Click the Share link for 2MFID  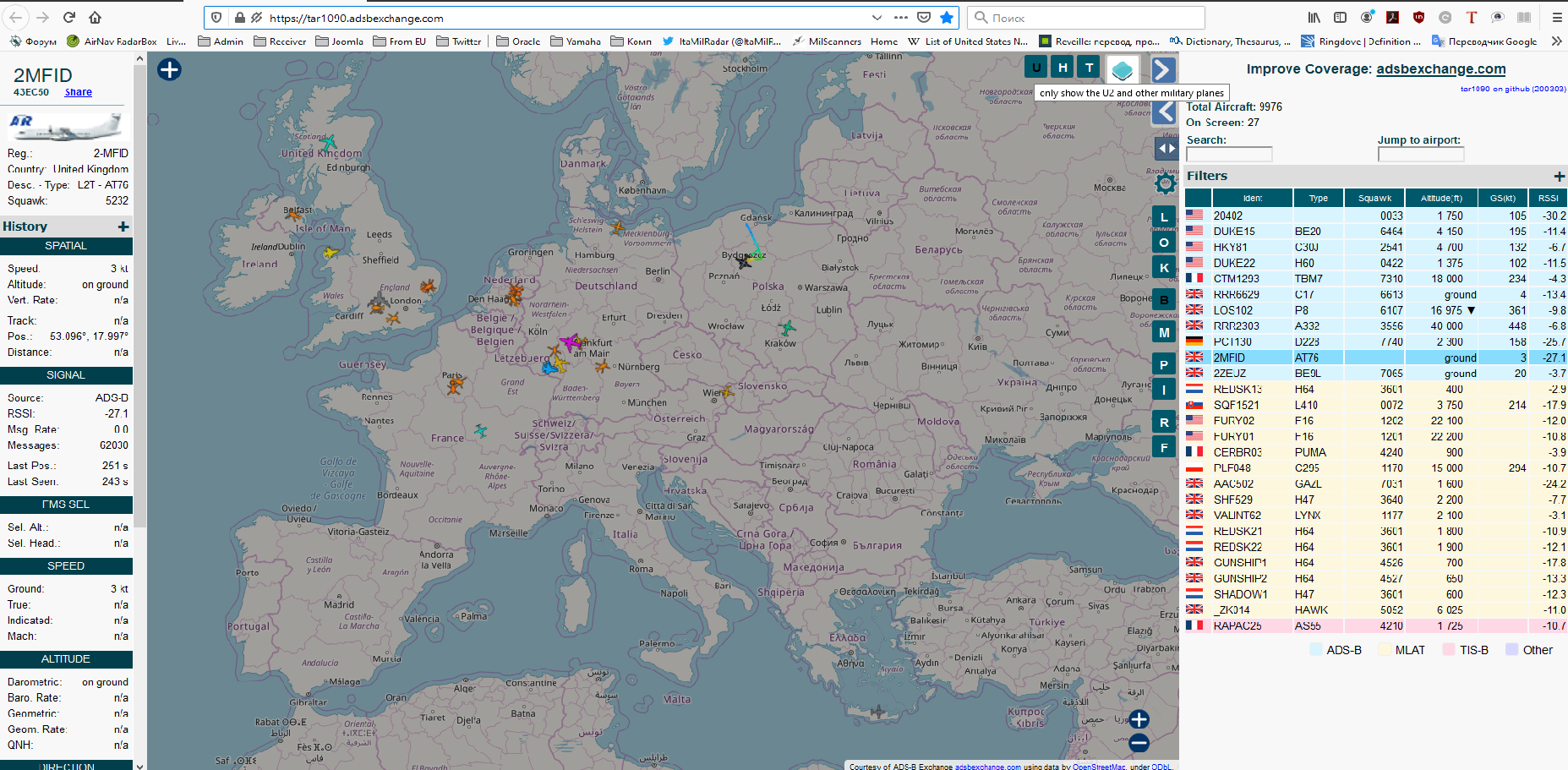79,92
